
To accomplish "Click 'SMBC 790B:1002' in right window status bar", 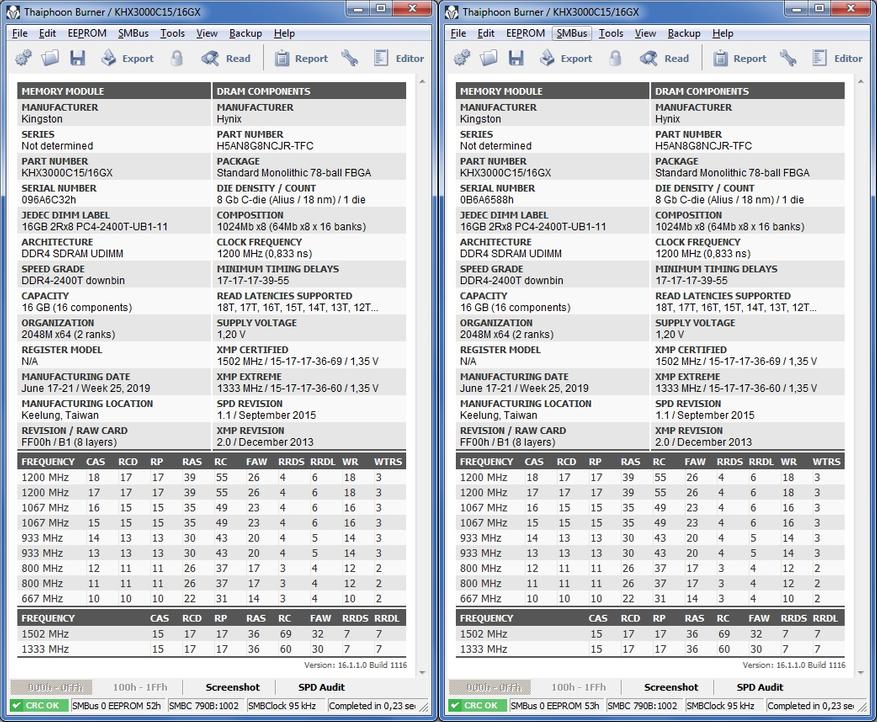I will pos(642,706).
